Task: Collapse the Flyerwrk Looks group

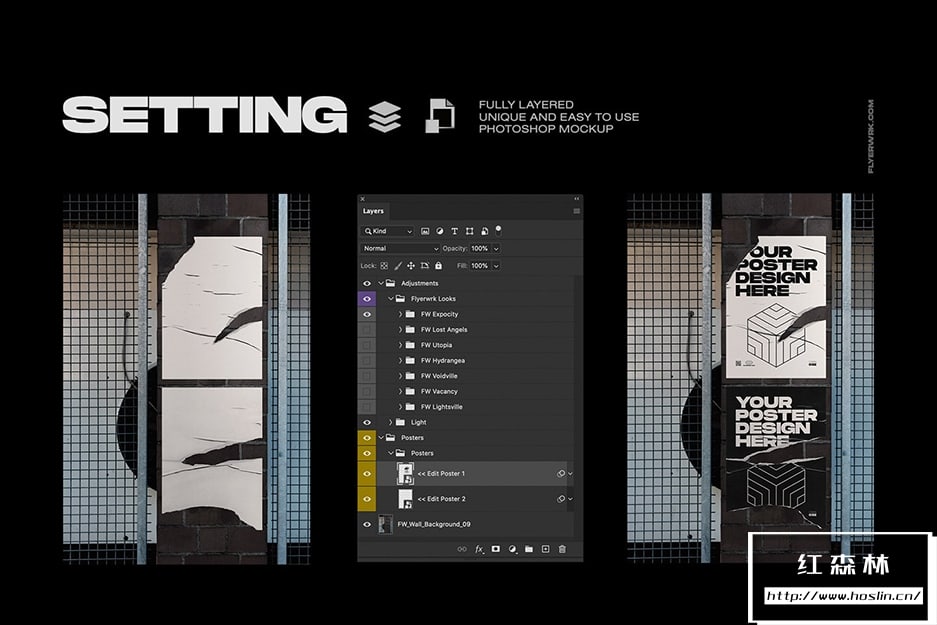Action: [x=391, y=299]
